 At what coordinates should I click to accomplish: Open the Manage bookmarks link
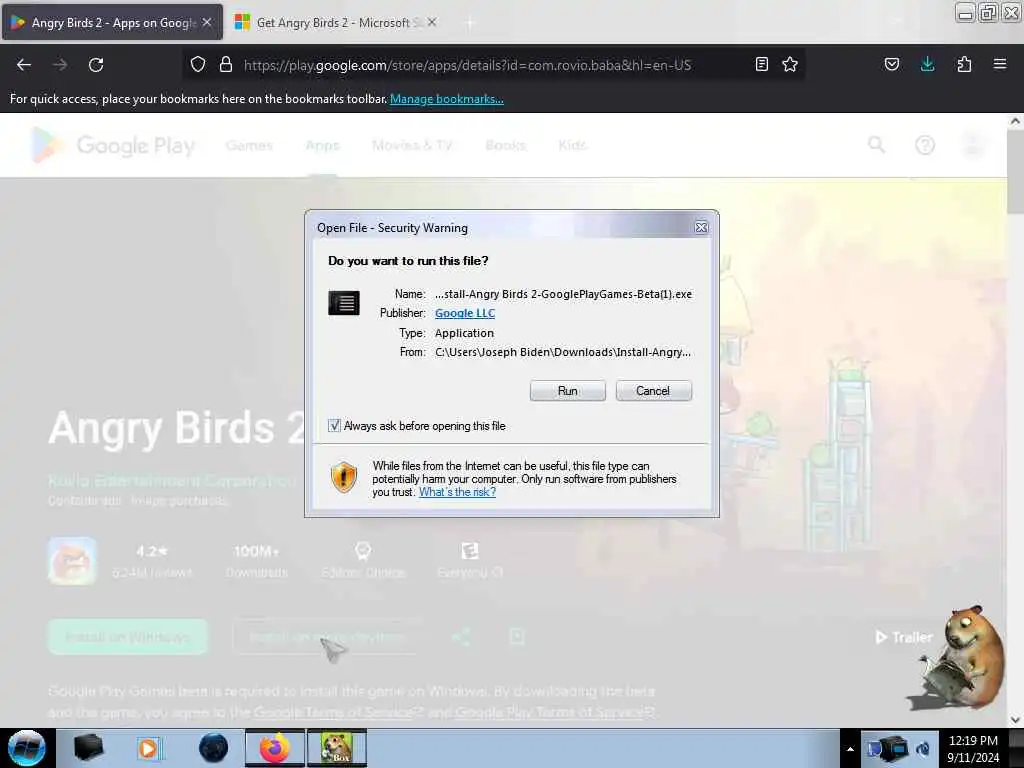point(447,99)
